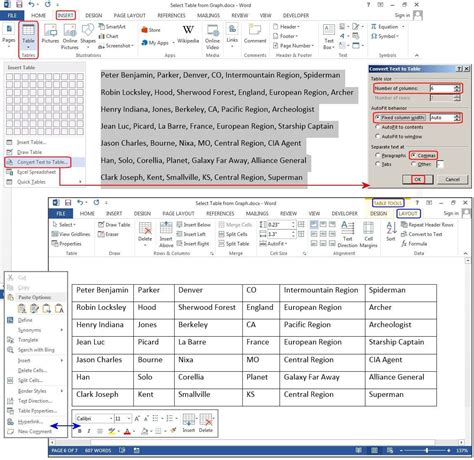Open Store apps button
474x460 pixels.
151,30
